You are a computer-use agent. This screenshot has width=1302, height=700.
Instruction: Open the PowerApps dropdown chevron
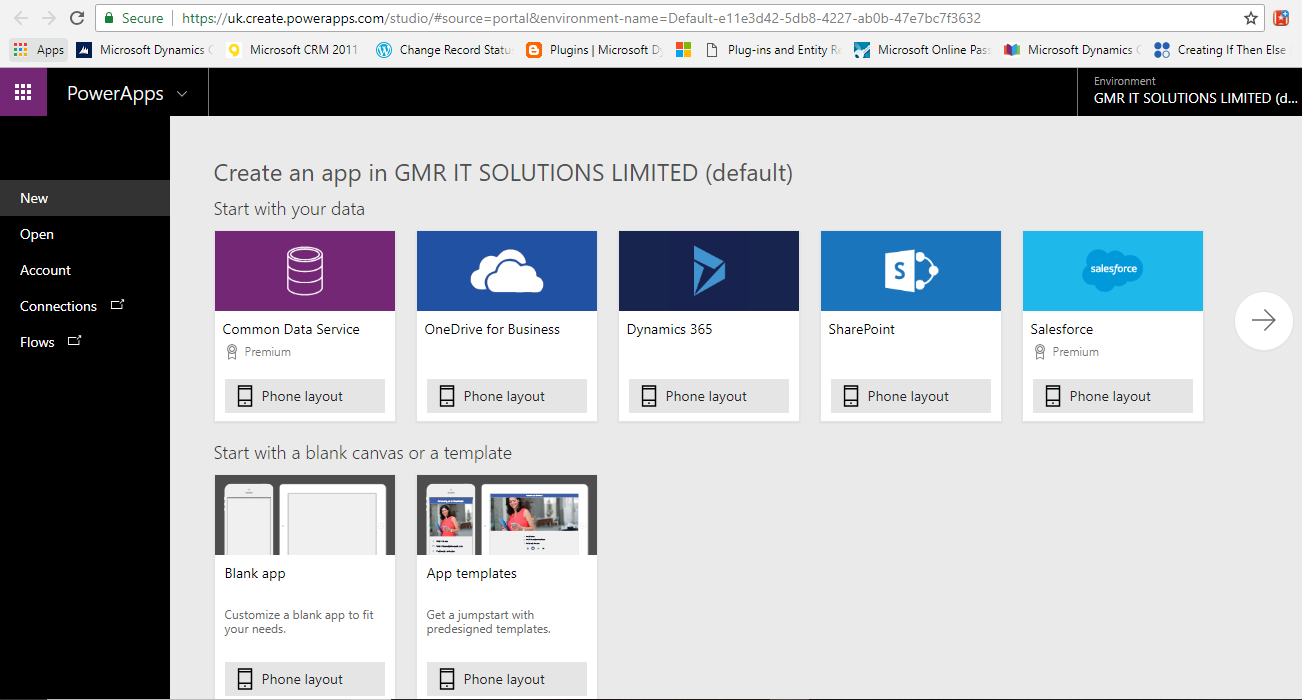coord(182,94)
